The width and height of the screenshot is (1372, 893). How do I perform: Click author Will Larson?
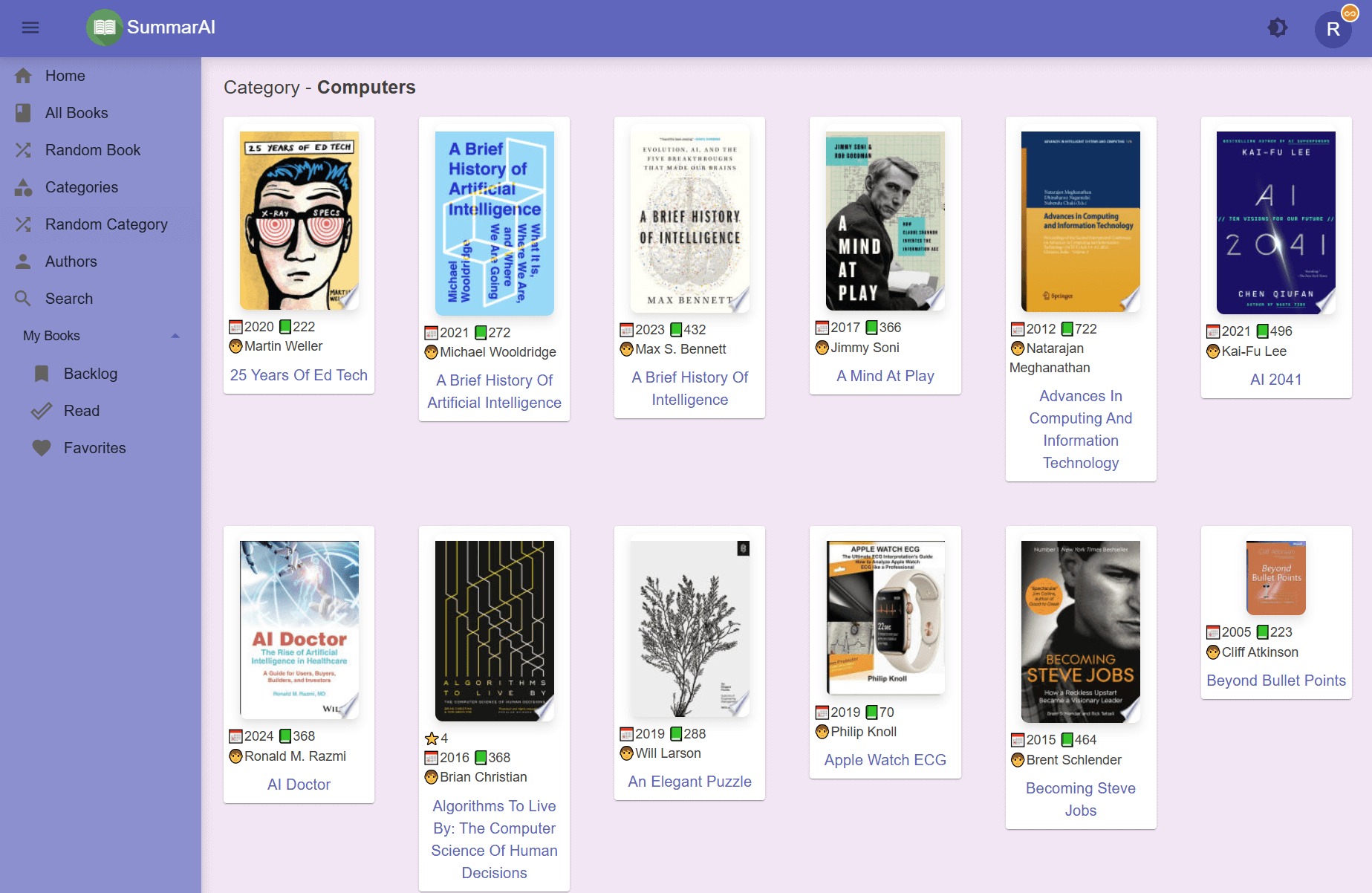click(668, 753)
